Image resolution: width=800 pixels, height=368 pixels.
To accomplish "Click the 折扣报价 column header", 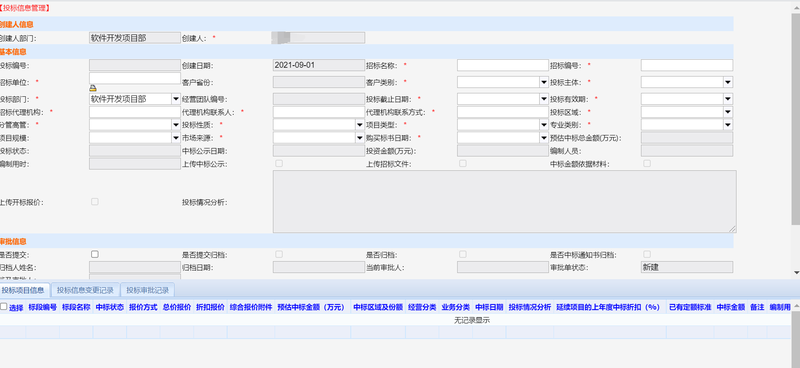I will (211, 307).
